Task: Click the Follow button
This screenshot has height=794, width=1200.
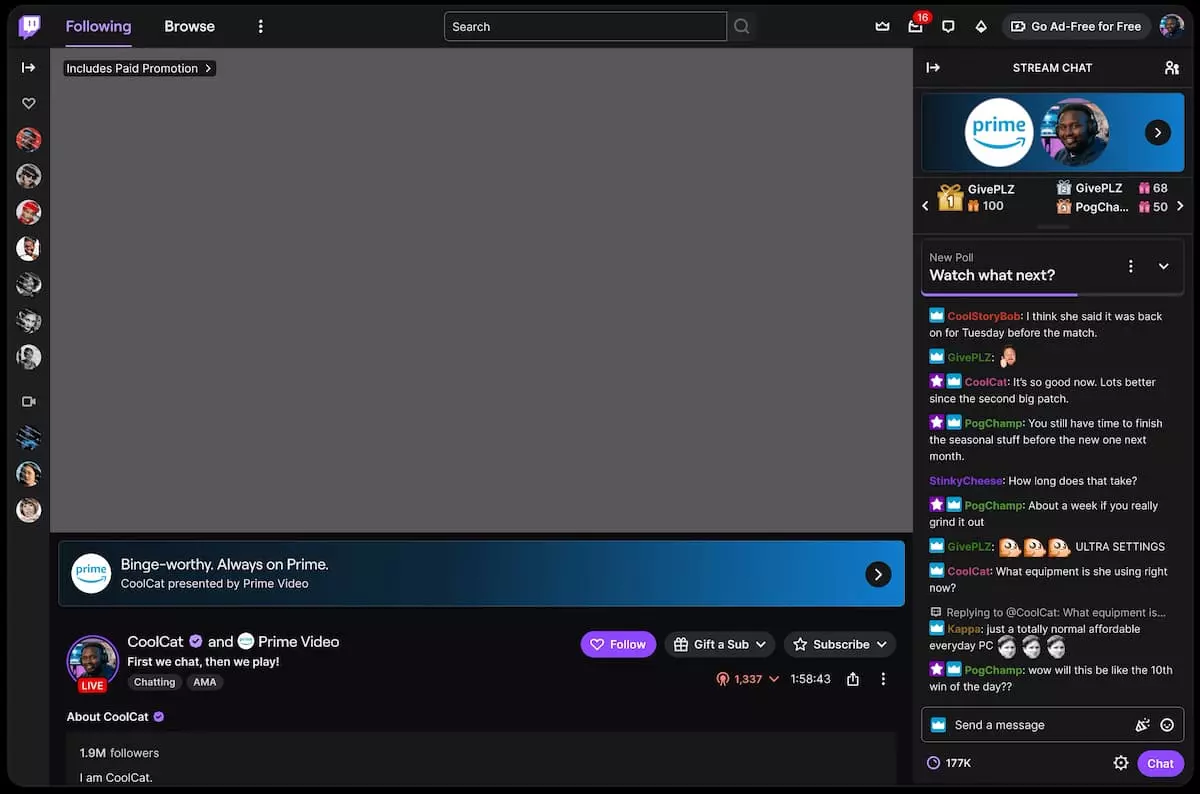Action: coord(618,644)
